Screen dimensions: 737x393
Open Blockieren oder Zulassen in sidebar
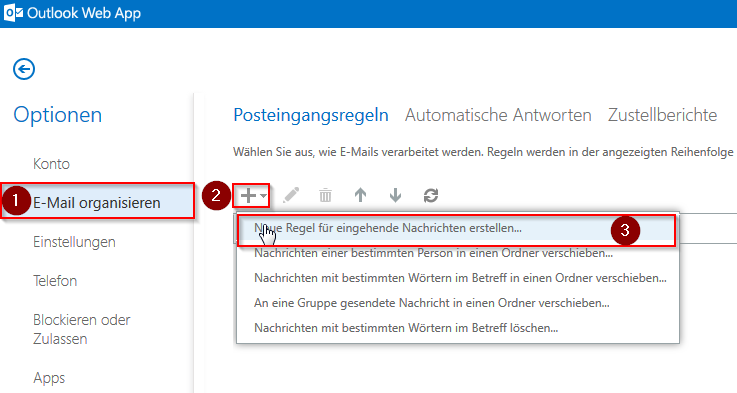click(x=81, y=329)
